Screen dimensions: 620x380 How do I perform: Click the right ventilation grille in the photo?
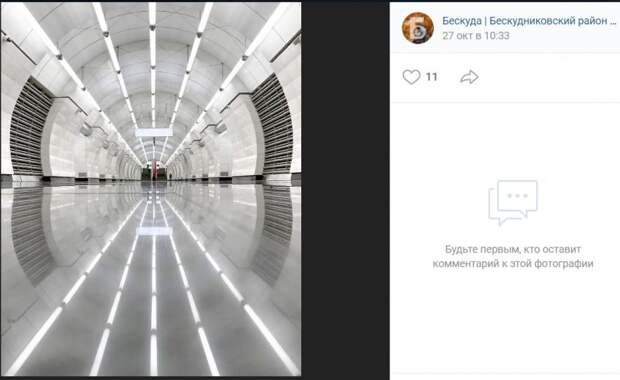click(x=273, y=125)
